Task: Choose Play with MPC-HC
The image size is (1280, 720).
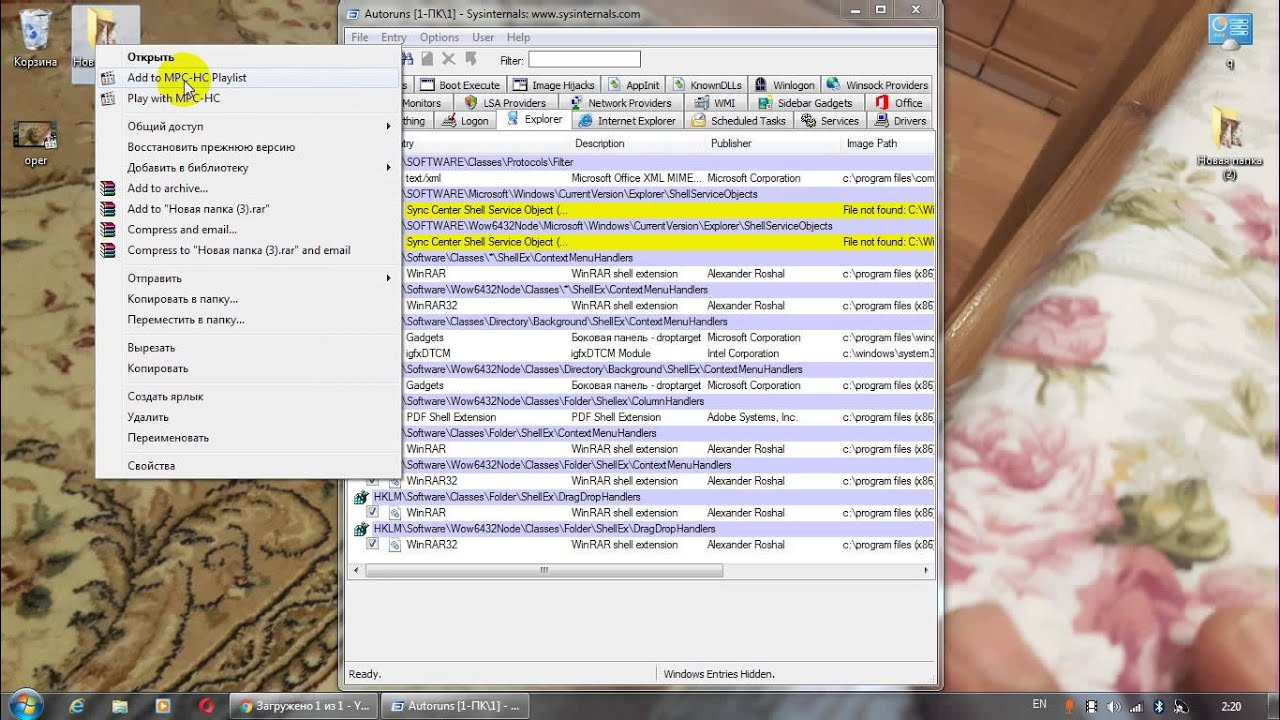Action: [248, 98]
